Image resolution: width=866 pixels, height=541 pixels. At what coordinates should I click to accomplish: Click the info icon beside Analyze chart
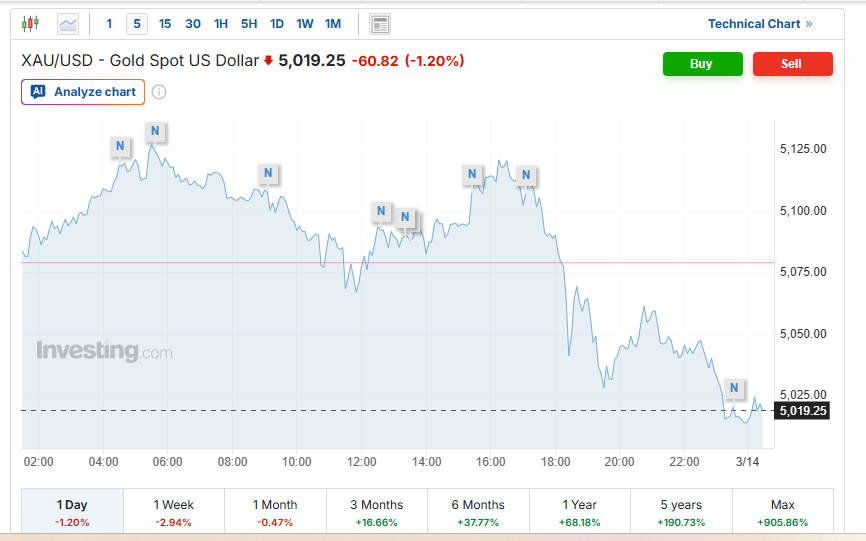pyautogui.click(x=159, y=92)
